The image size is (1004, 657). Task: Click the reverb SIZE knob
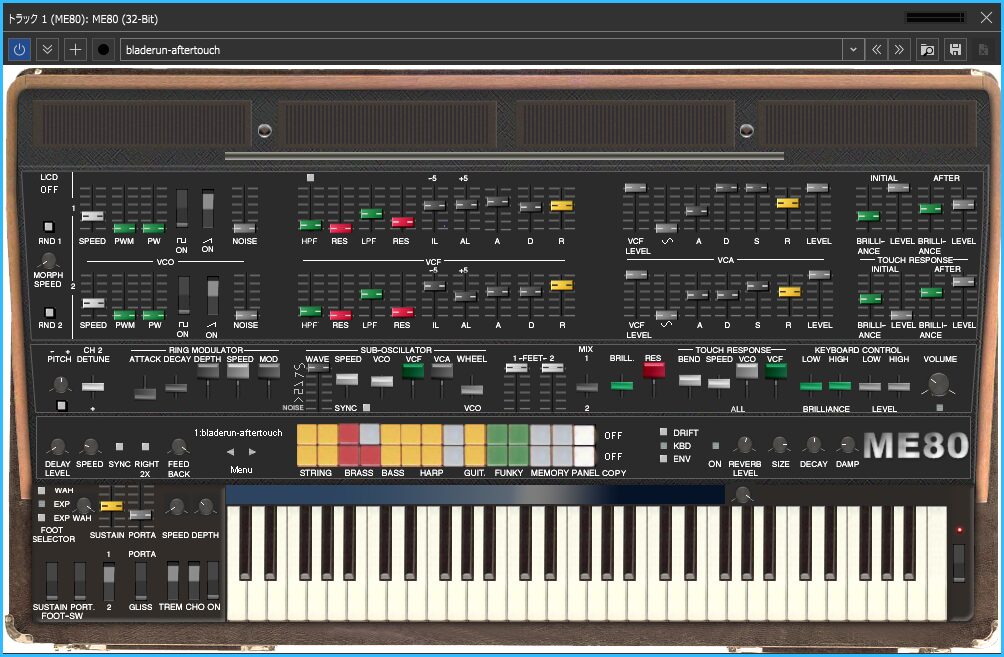click(780, 444)
